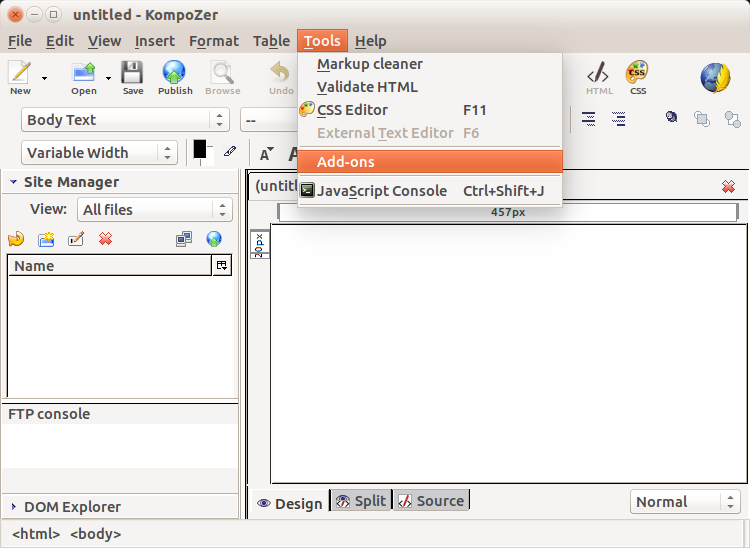Open the Format menu
This screenshot has width=750, height=548.
214,41
